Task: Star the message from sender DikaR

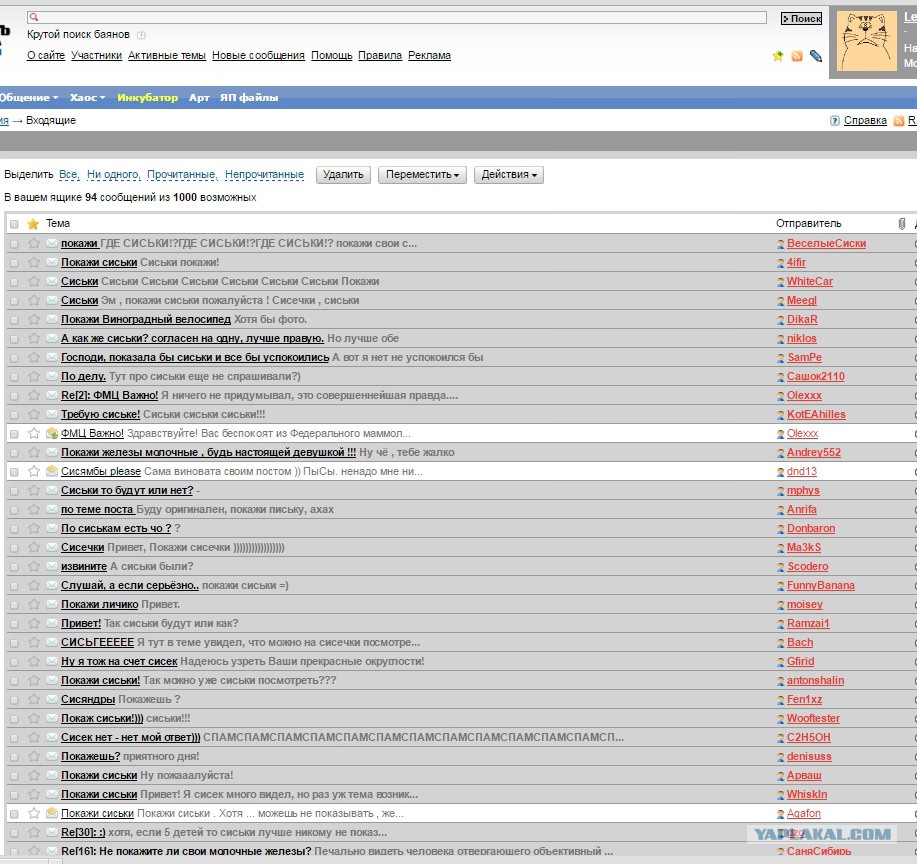Action: [34, 320]
